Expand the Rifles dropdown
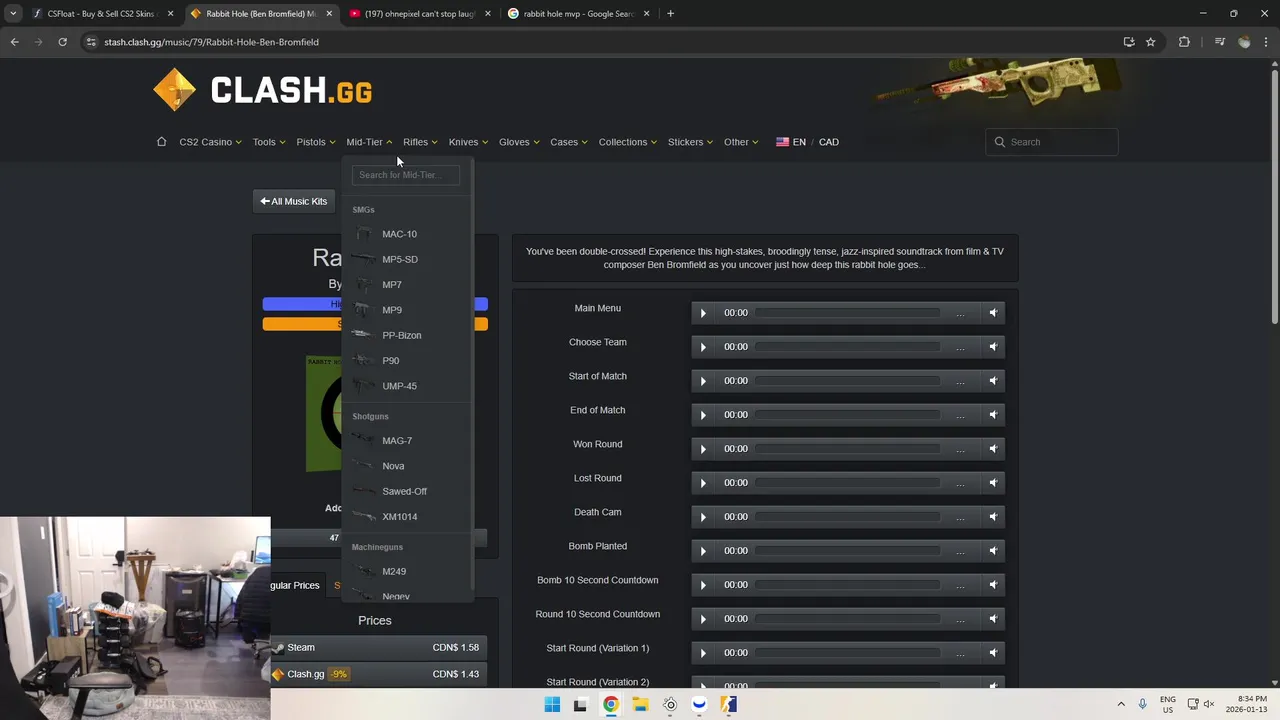Viewport: 1280px width, 720px height. (x=420, y=142)
